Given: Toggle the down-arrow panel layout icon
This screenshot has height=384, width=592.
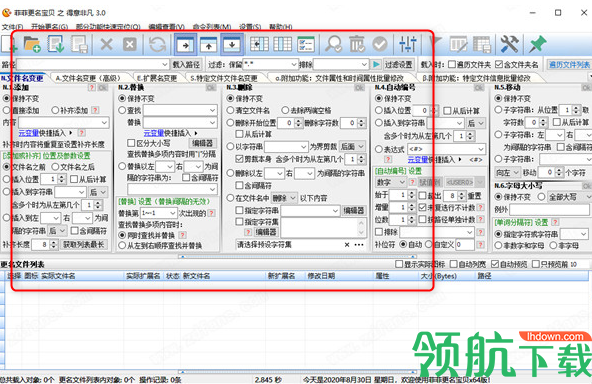Looking at the screenshot, I should tap(232, 45).
